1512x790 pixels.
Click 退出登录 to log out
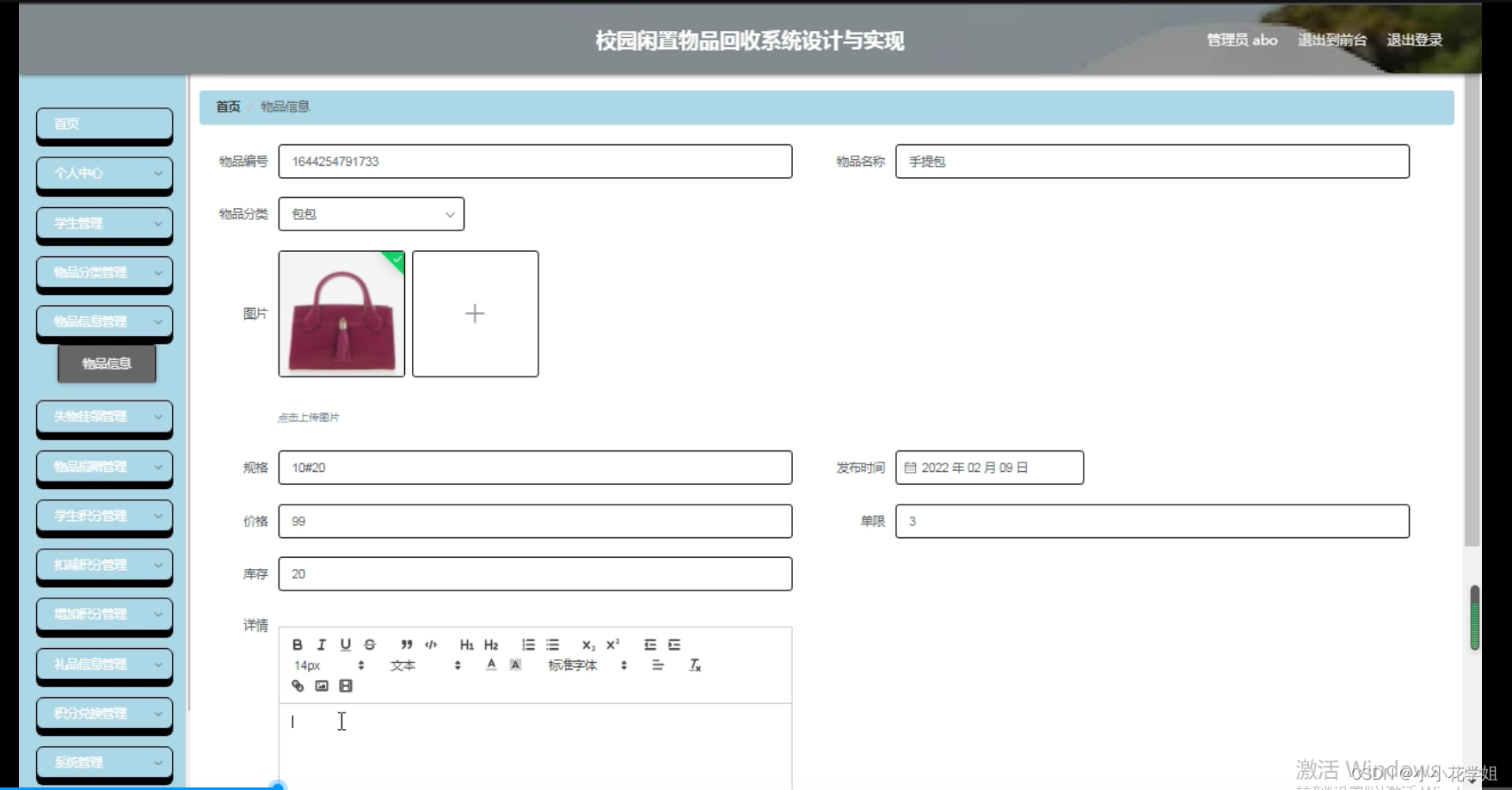point(1413,39)
